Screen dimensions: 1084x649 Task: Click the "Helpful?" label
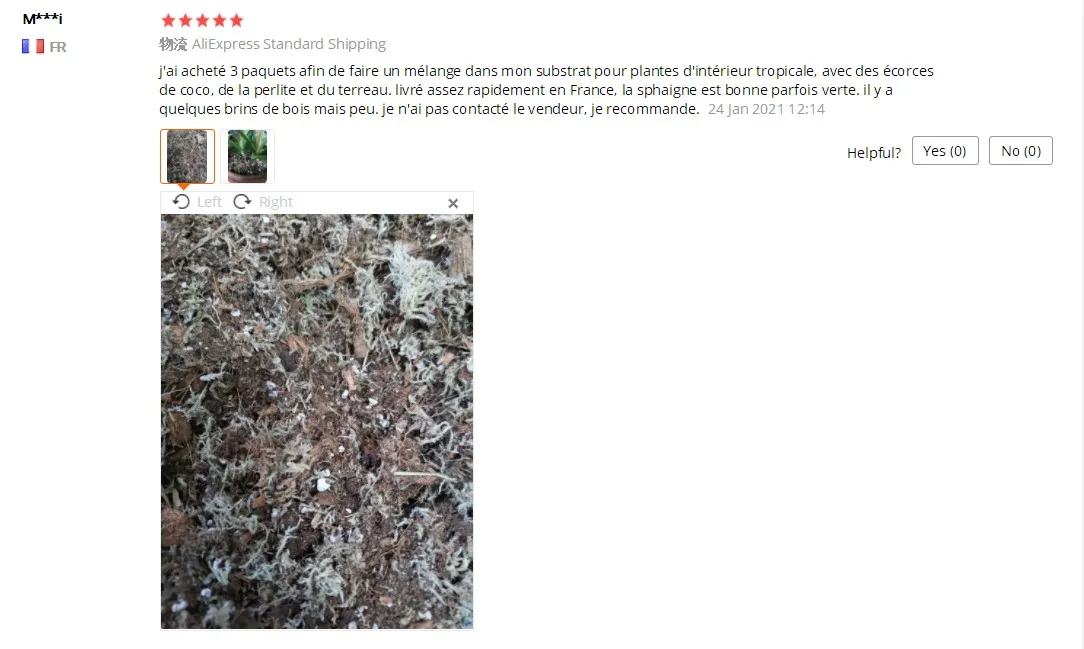pyautogui.click(x=874, y=153)
